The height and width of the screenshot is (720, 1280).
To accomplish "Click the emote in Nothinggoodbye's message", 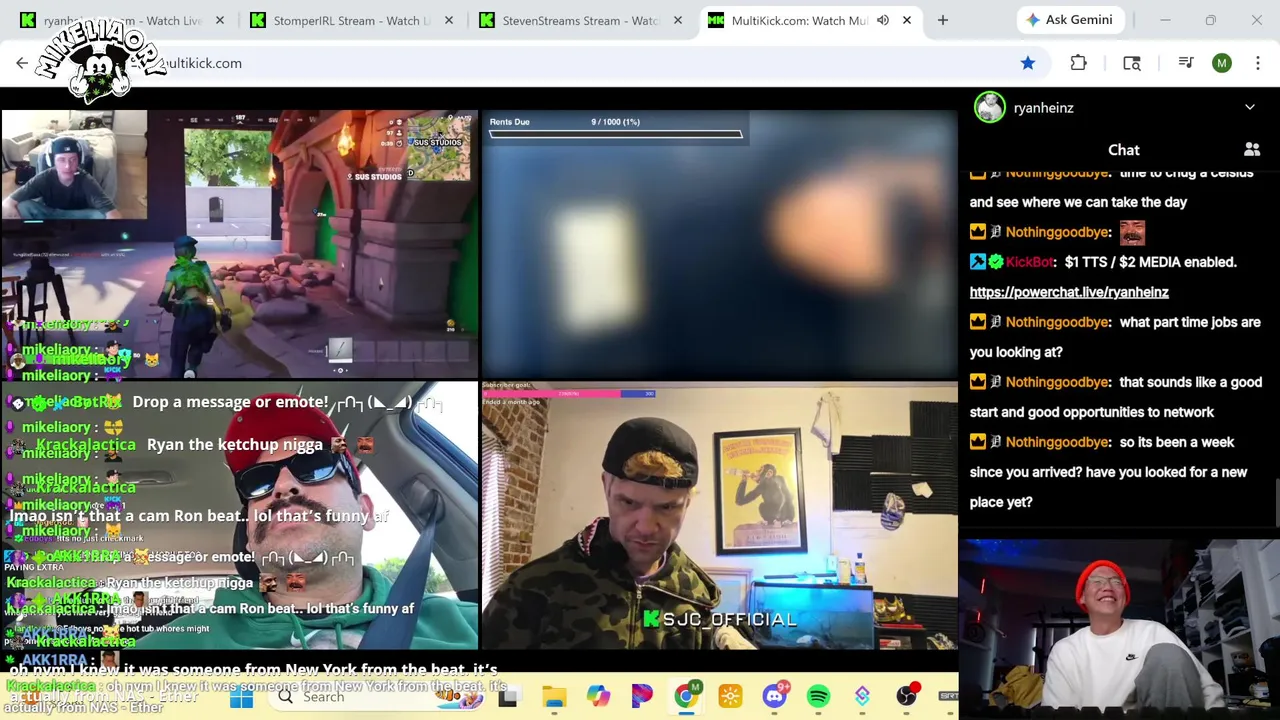I will [x=1132, y=232].
